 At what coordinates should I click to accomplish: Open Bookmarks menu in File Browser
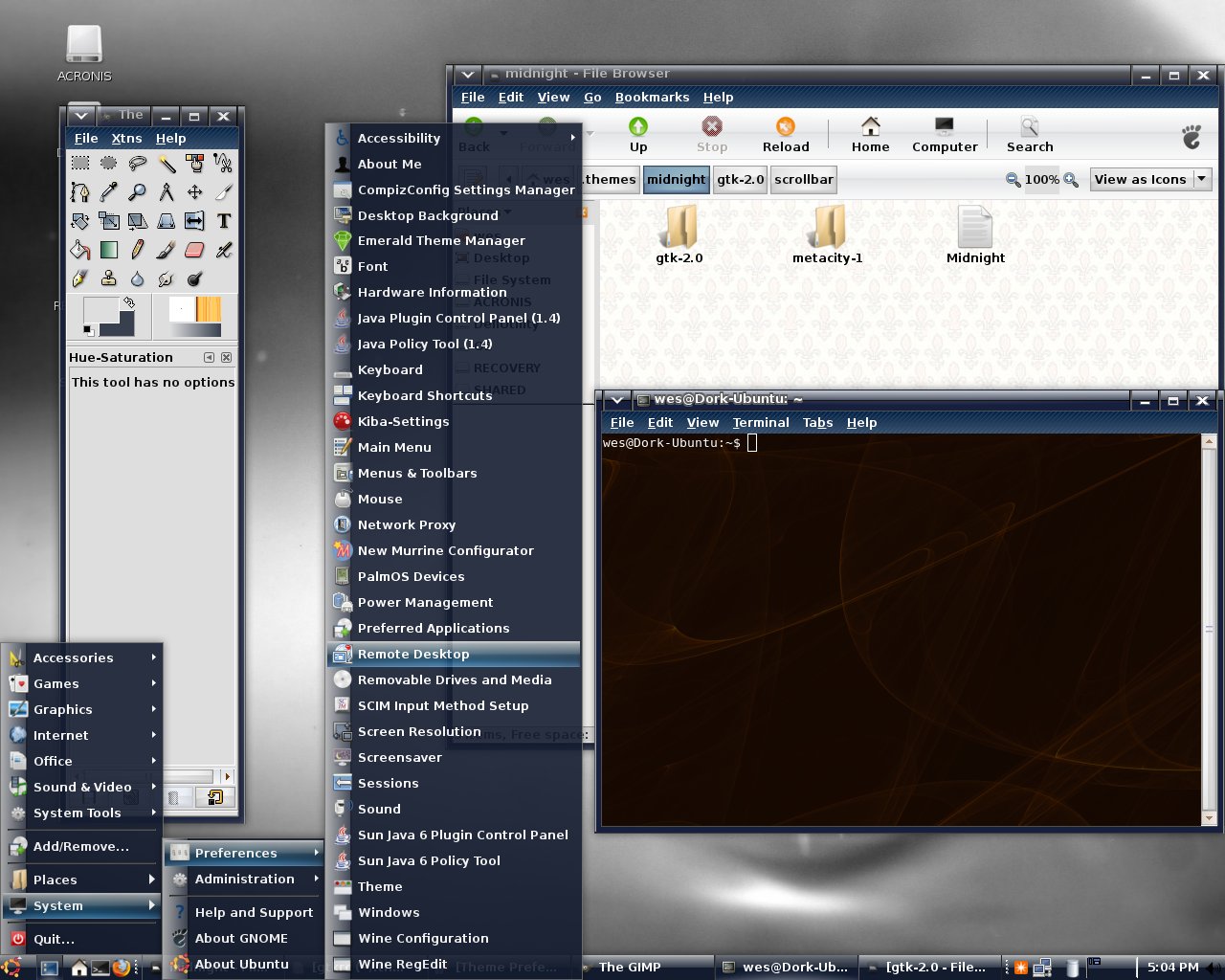coord(652,97)
